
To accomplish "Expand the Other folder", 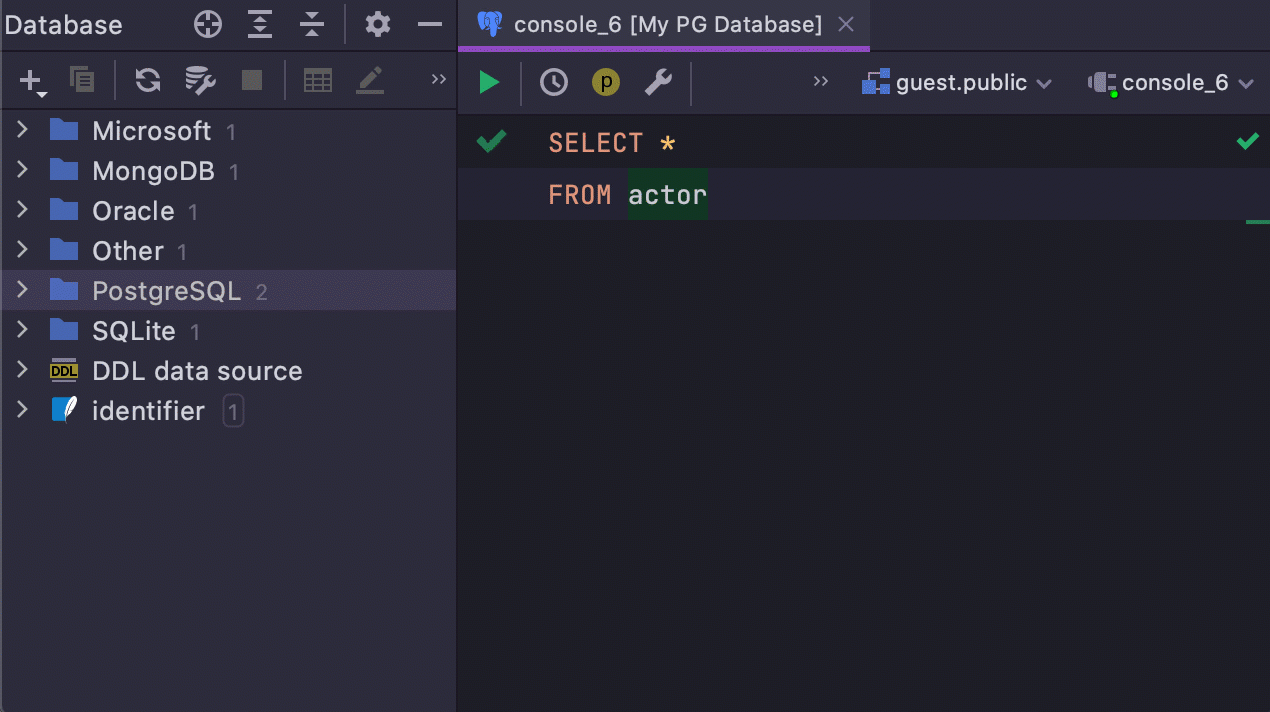I will click(x=23, y=250).
